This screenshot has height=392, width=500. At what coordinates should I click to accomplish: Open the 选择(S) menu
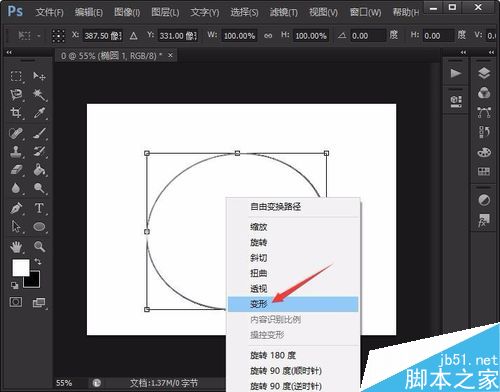(x=244, y=13)
